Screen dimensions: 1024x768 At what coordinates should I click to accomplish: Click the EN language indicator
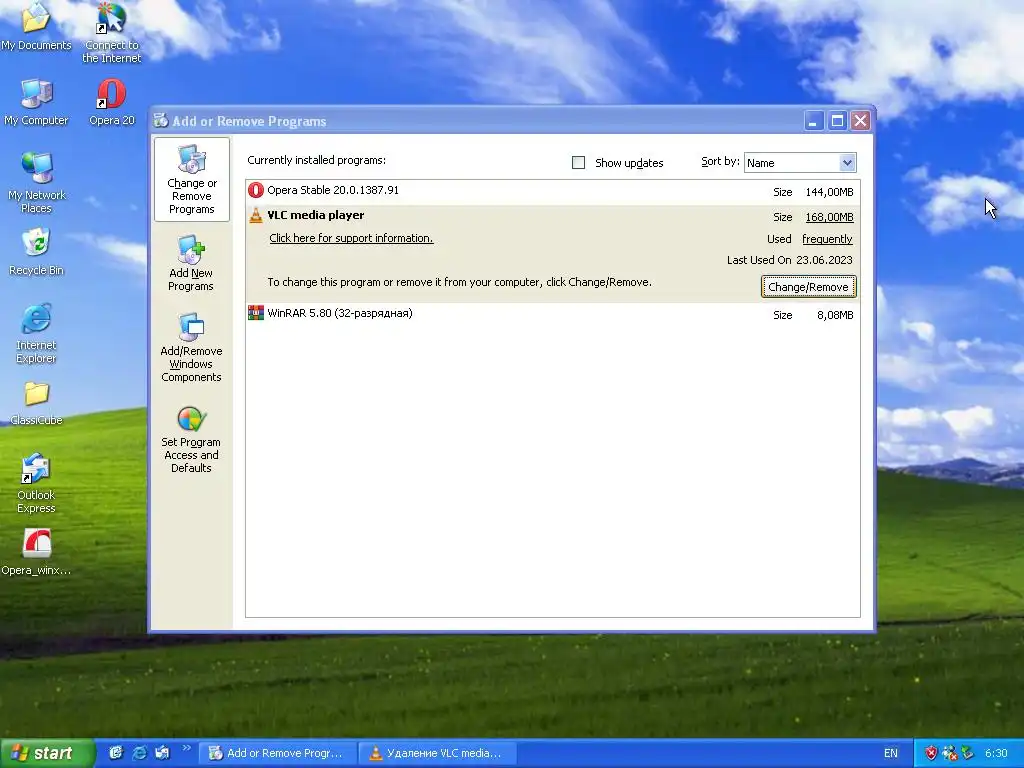point(891,753)
